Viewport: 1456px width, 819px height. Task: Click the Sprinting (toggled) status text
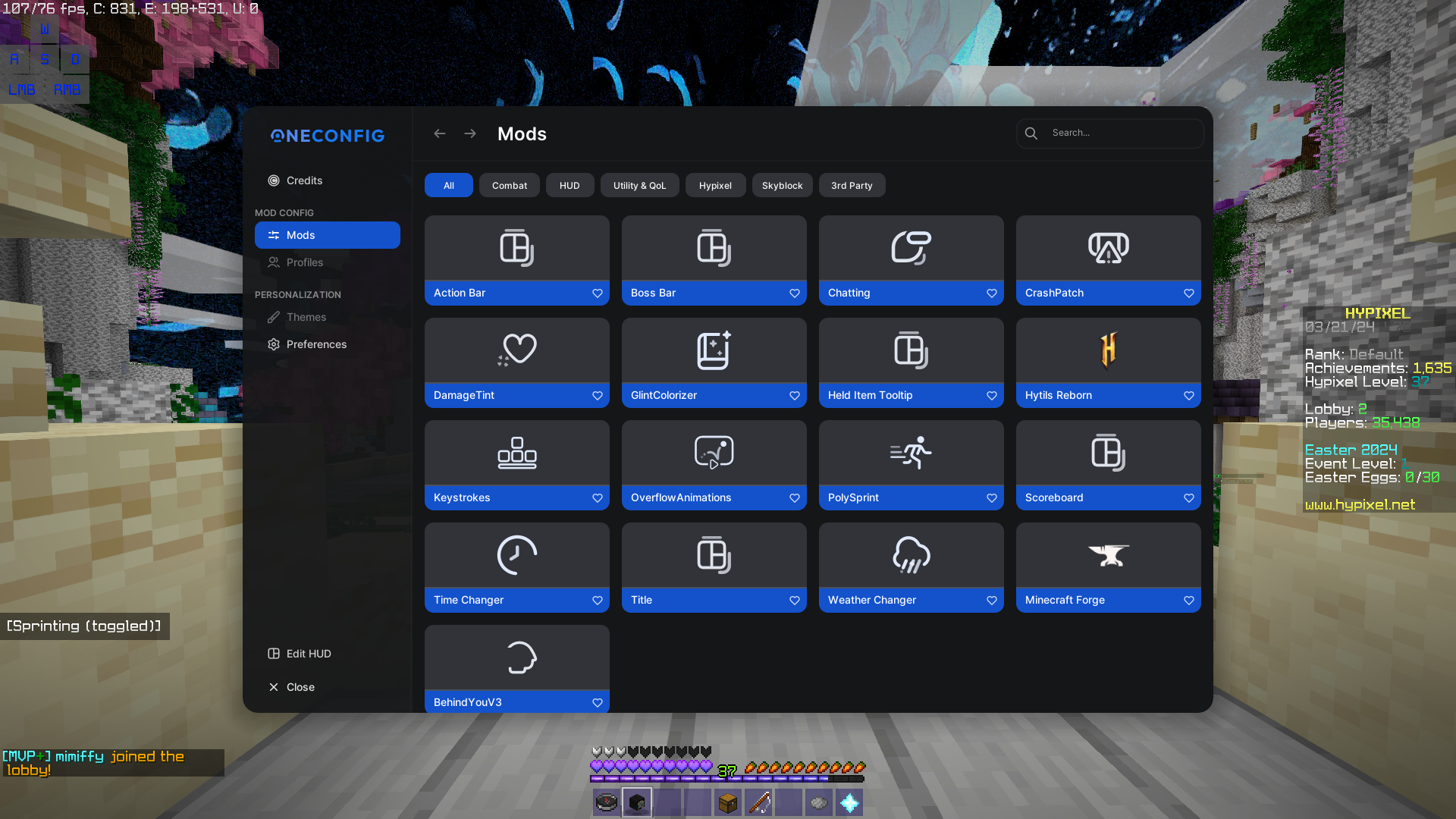(84, 626)
